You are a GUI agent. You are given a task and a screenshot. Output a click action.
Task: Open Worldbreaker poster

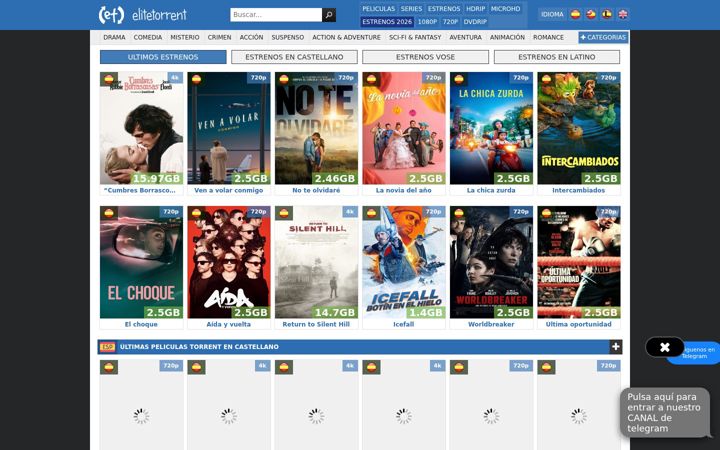click(x=491, y=262)
